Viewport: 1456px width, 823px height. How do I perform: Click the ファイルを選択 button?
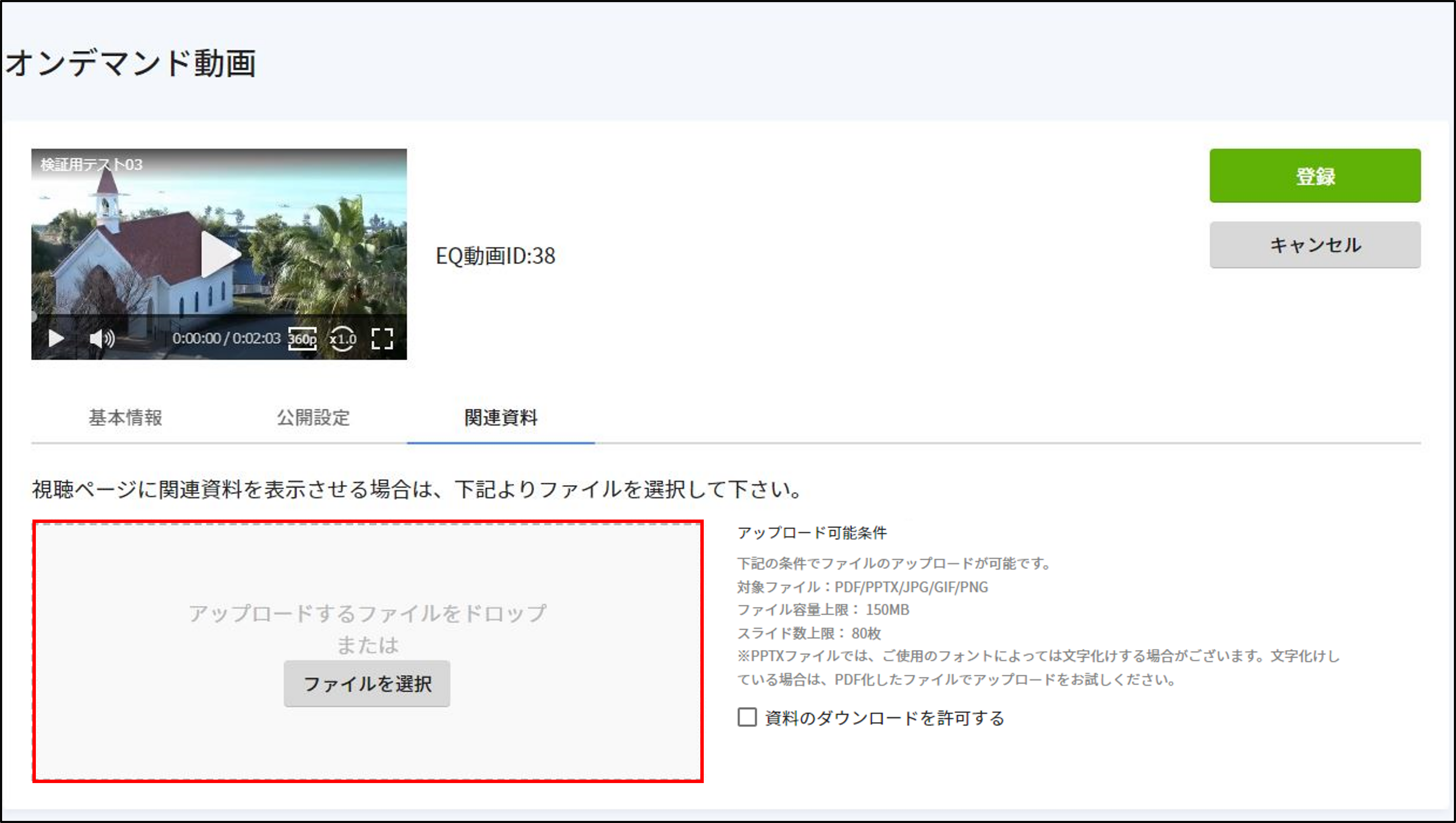[x=367, y=683]
